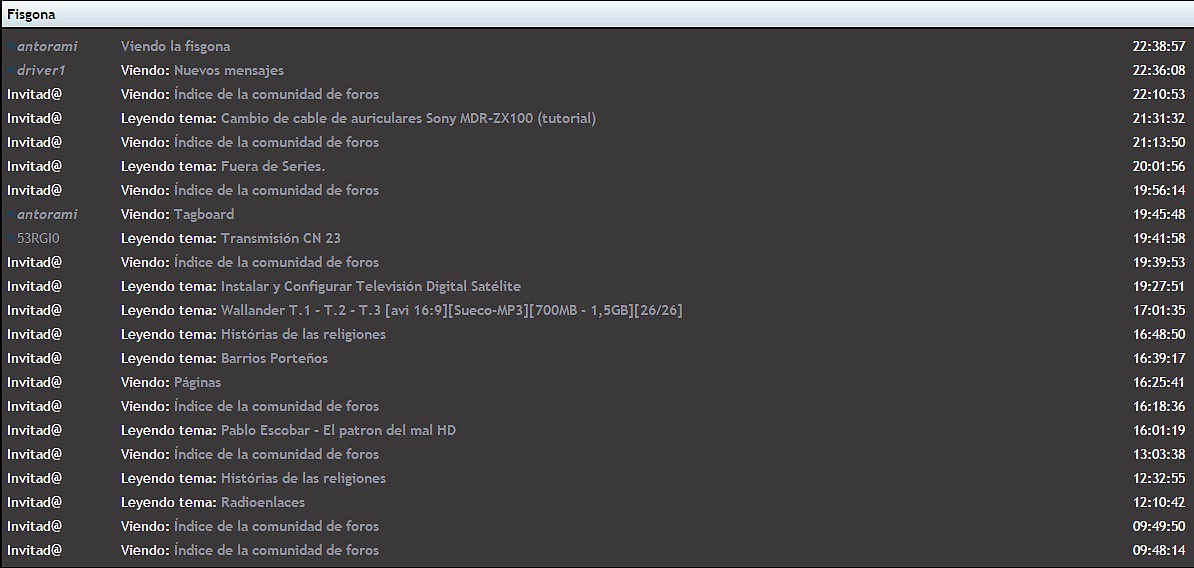Select the timestamp 22:38:57
Viewport: 1194px width, 568px height.
[x=1159, y=46]
